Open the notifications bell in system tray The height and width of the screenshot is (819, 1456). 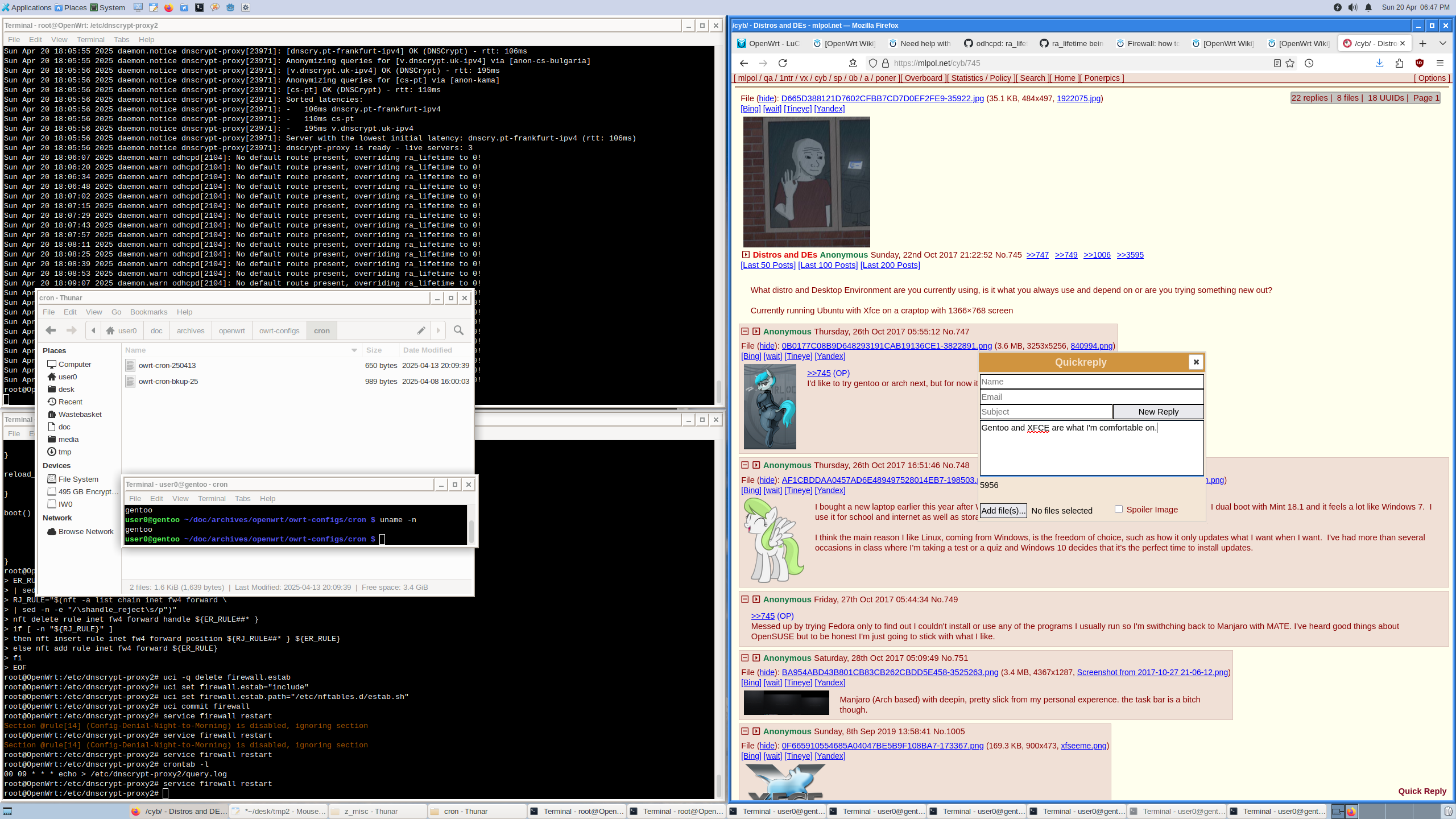coord(1368,7)
